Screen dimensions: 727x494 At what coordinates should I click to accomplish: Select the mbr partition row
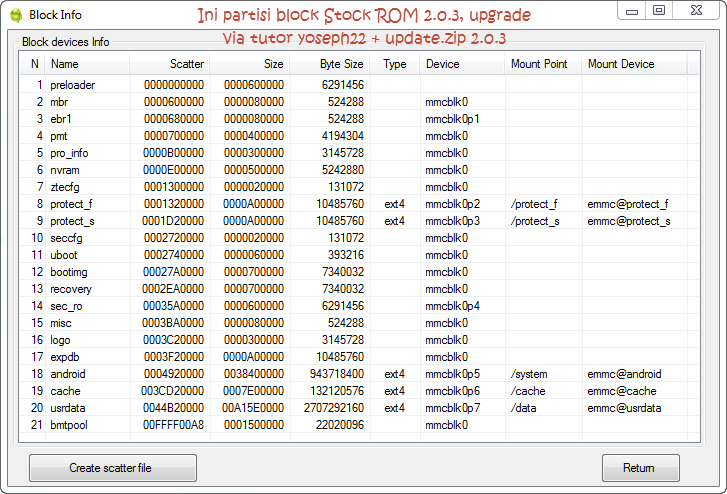tap(360, 102)
